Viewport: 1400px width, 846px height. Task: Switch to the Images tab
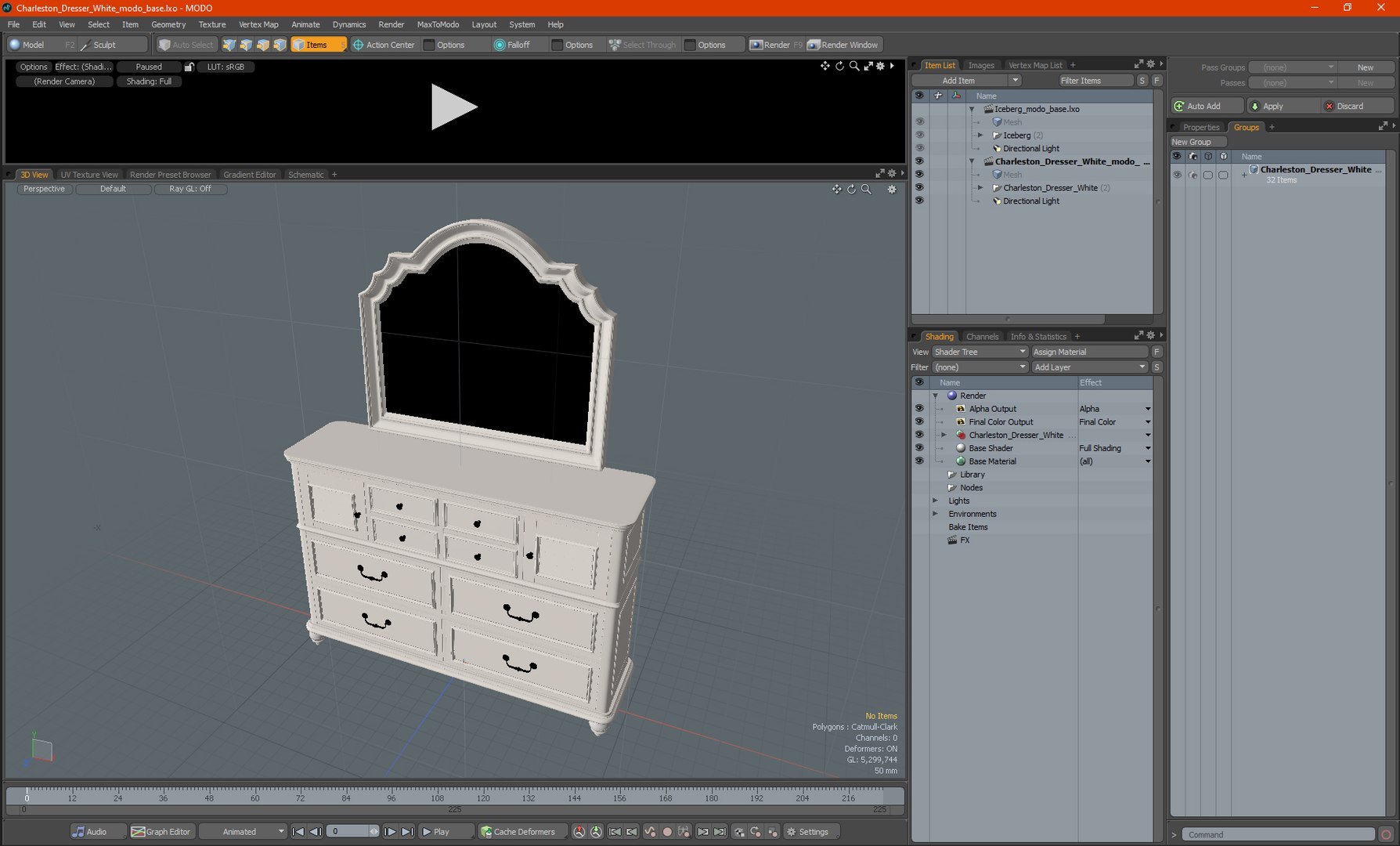[x=980, y=65]
